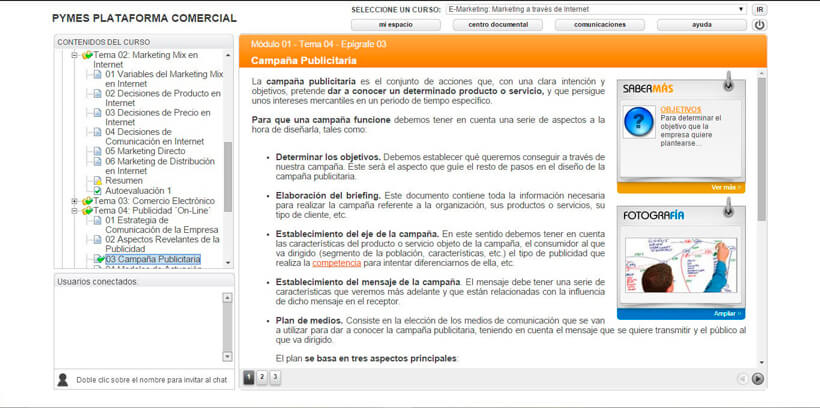Image resolution: width=820 pixels, height=408 pixels.
Task: Click the power logout icon
Action: (759, 25)
